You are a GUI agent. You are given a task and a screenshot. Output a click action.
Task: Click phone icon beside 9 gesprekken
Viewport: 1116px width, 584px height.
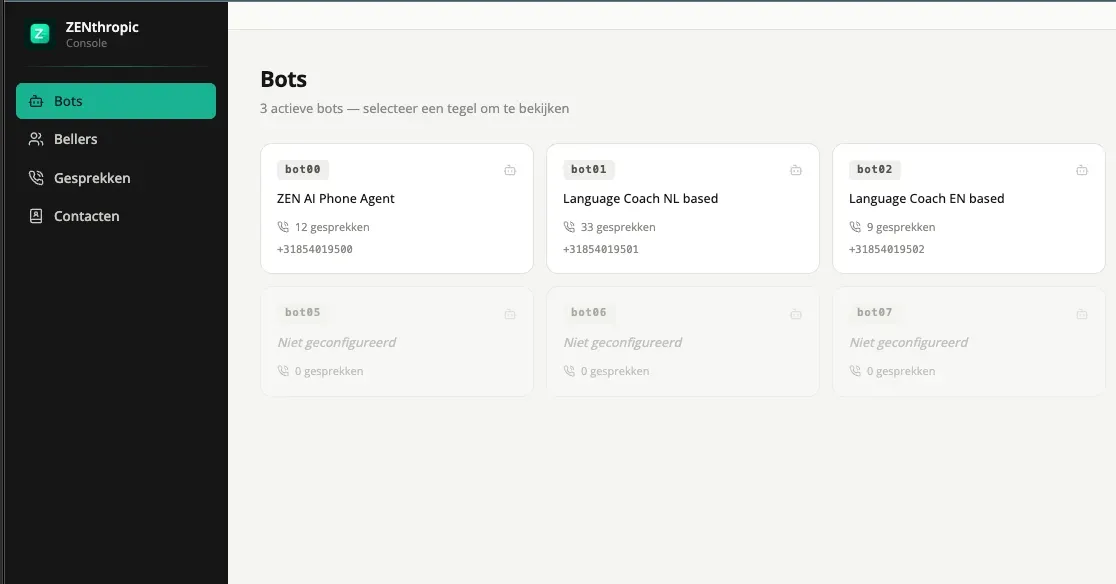tap(856, 227)
